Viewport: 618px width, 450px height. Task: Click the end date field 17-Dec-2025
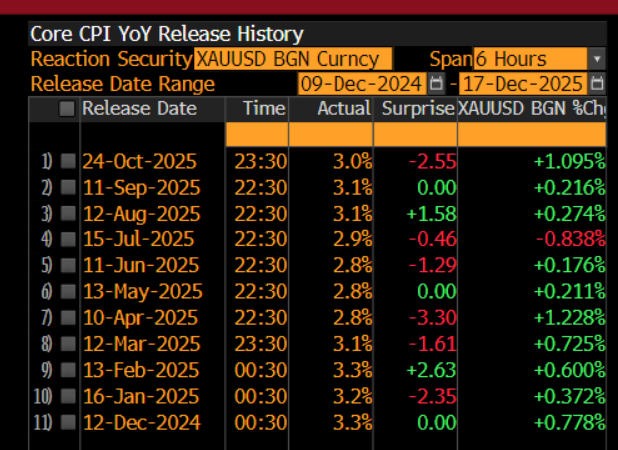click(523, 83)
